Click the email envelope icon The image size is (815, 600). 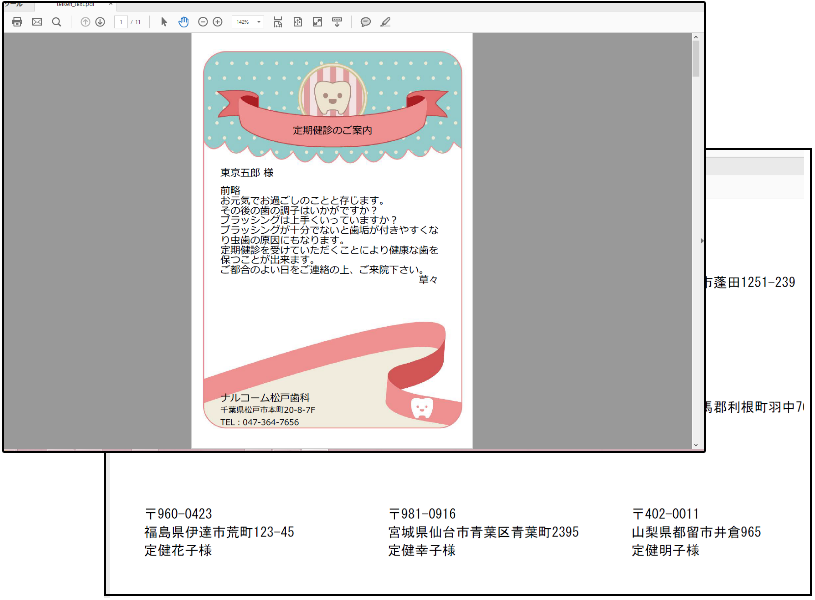[x=37, y=22]
